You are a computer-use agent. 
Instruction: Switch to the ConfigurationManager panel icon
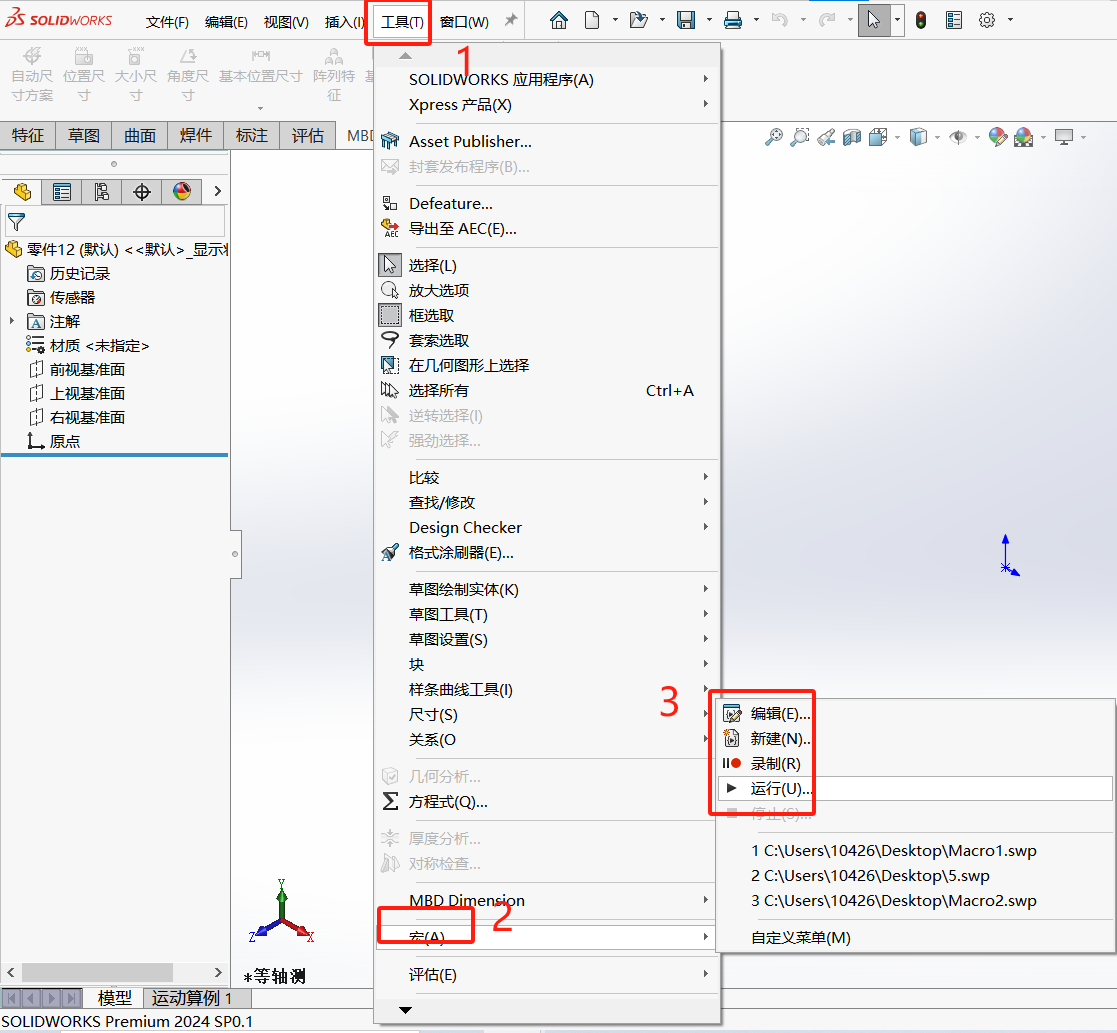(x=103, y=191)
